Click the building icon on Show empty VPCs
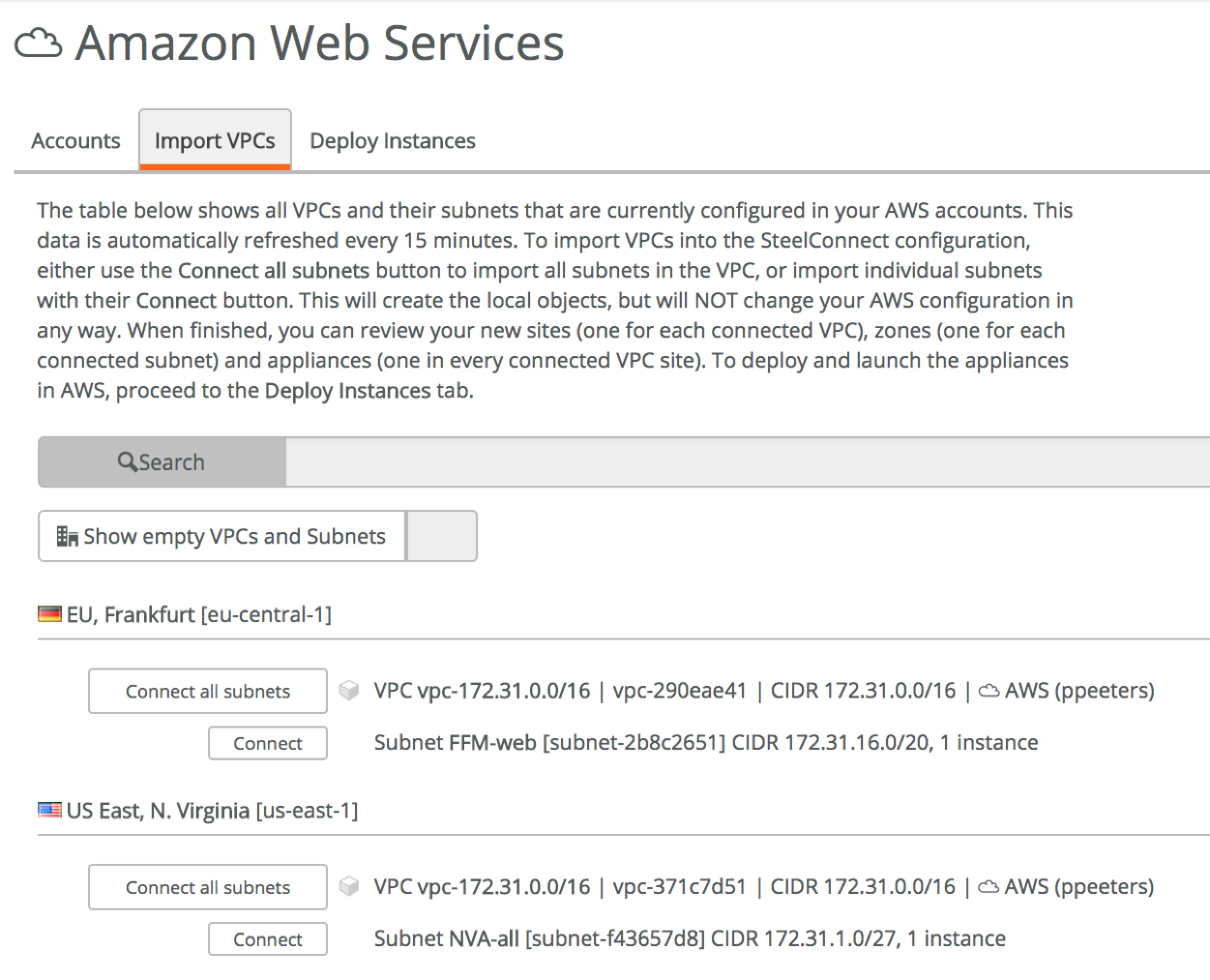1210x980 pixels. (67, 537)
